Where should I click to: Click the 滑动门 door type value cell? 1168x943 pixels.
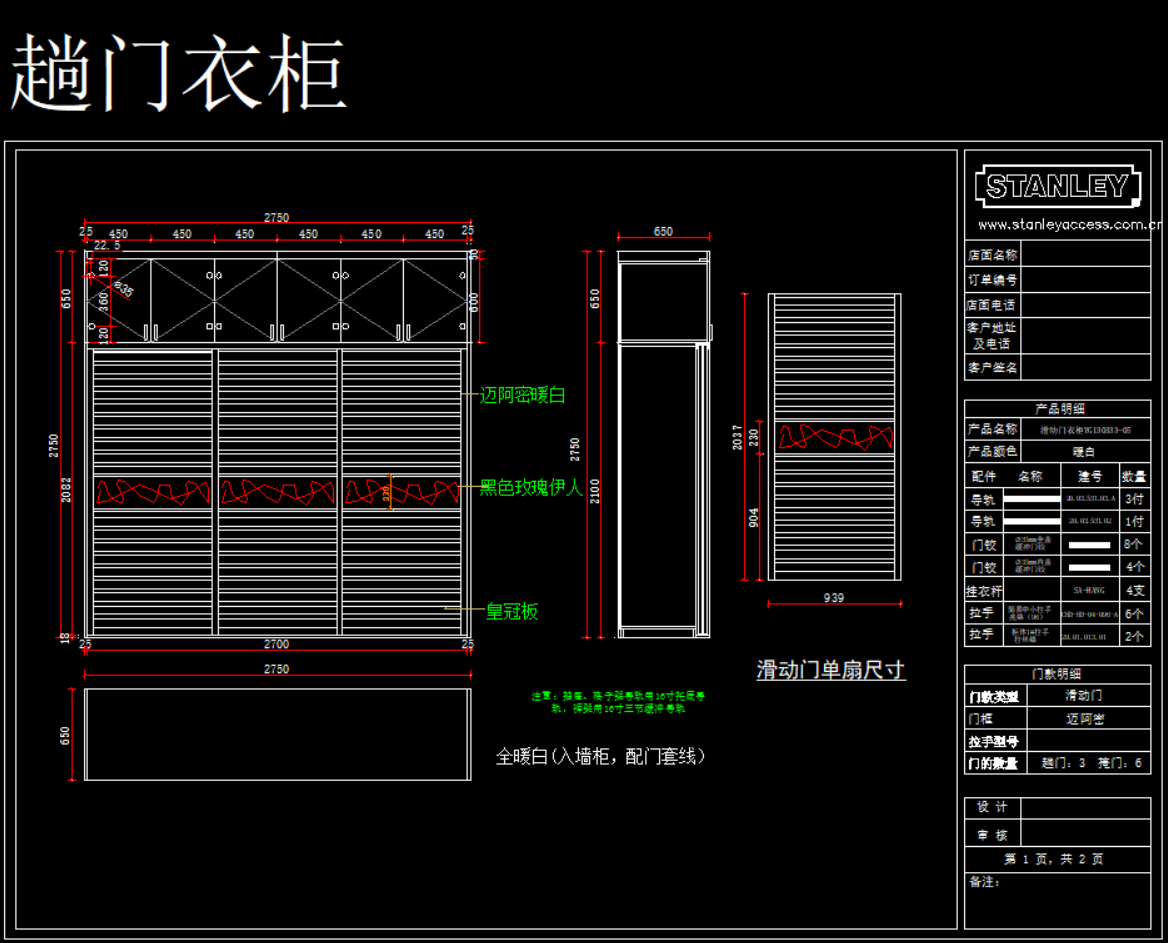coord(1084,695)
